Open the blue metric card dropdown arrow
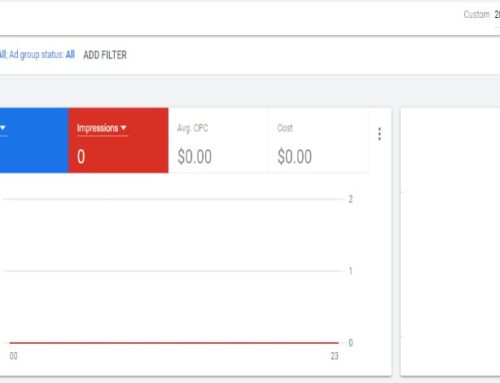 (x=3, y=128)
